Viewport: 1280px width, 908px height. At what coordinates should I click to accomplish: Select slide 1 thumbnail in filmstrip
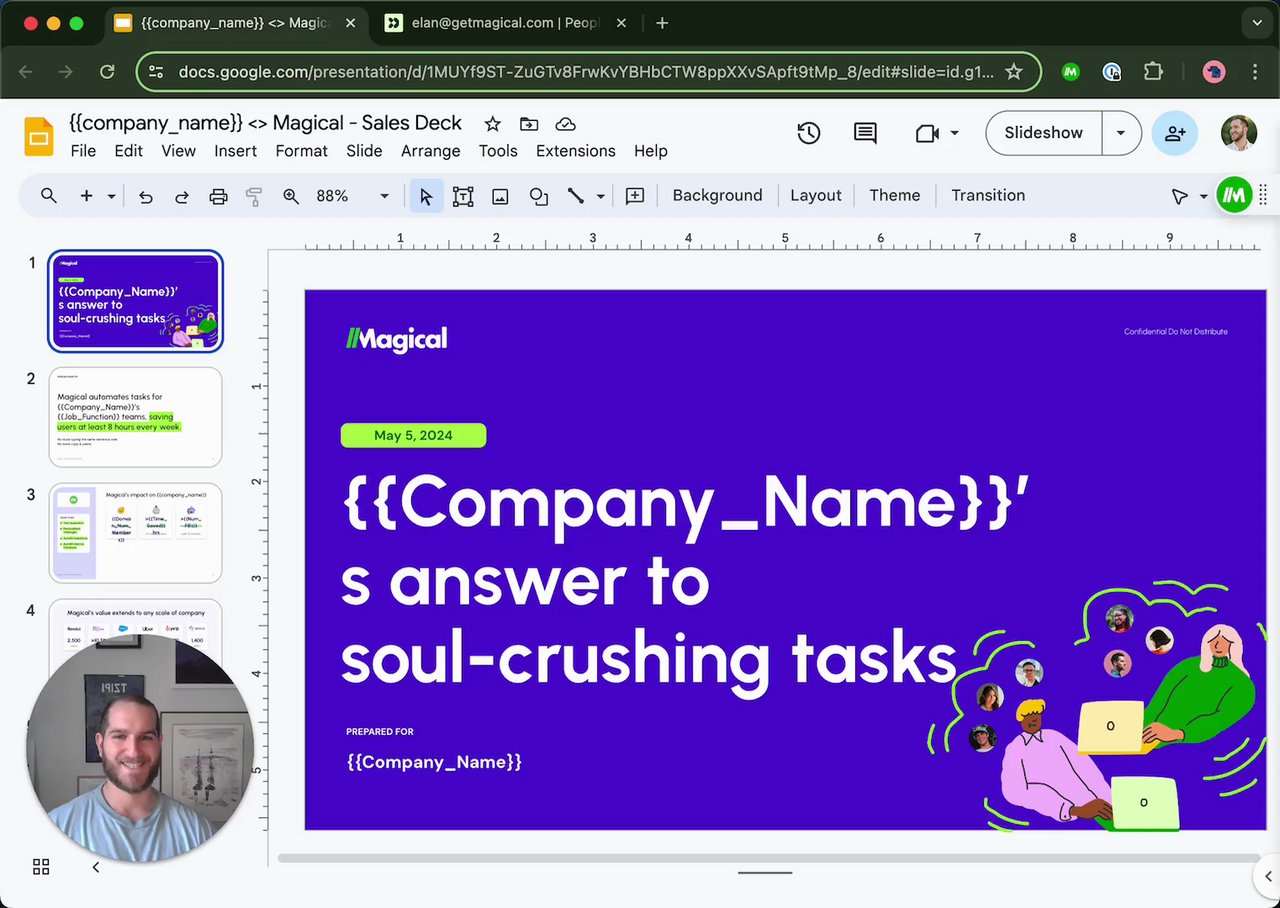point(136,301)
